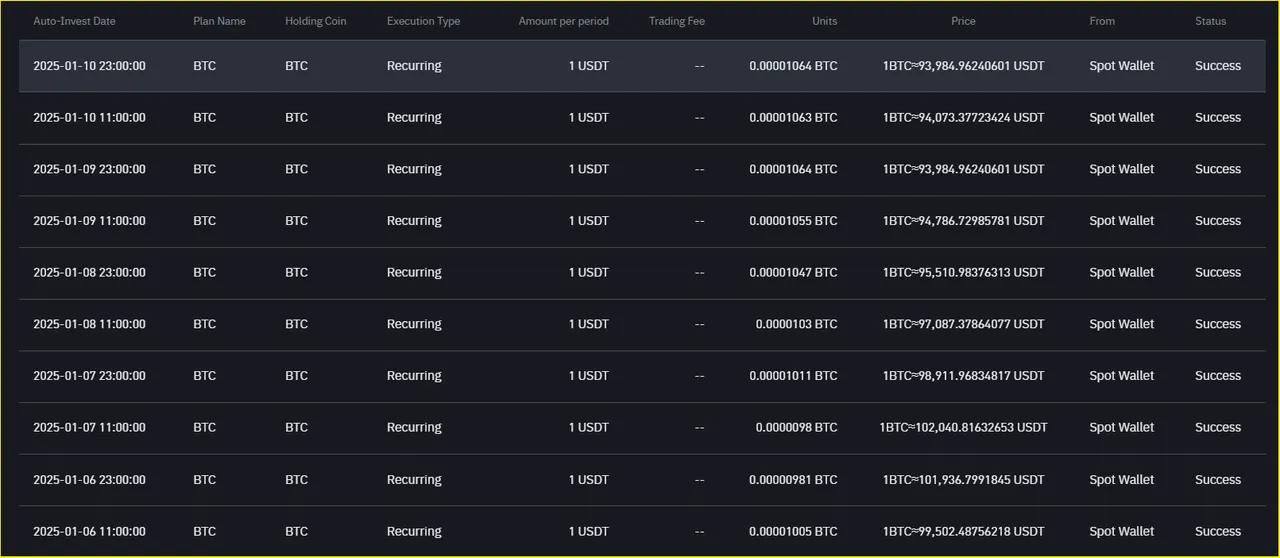Click the Trading Fee column header
The width and height of the screenshot is (1280, 558).
[x=677, y=21]
